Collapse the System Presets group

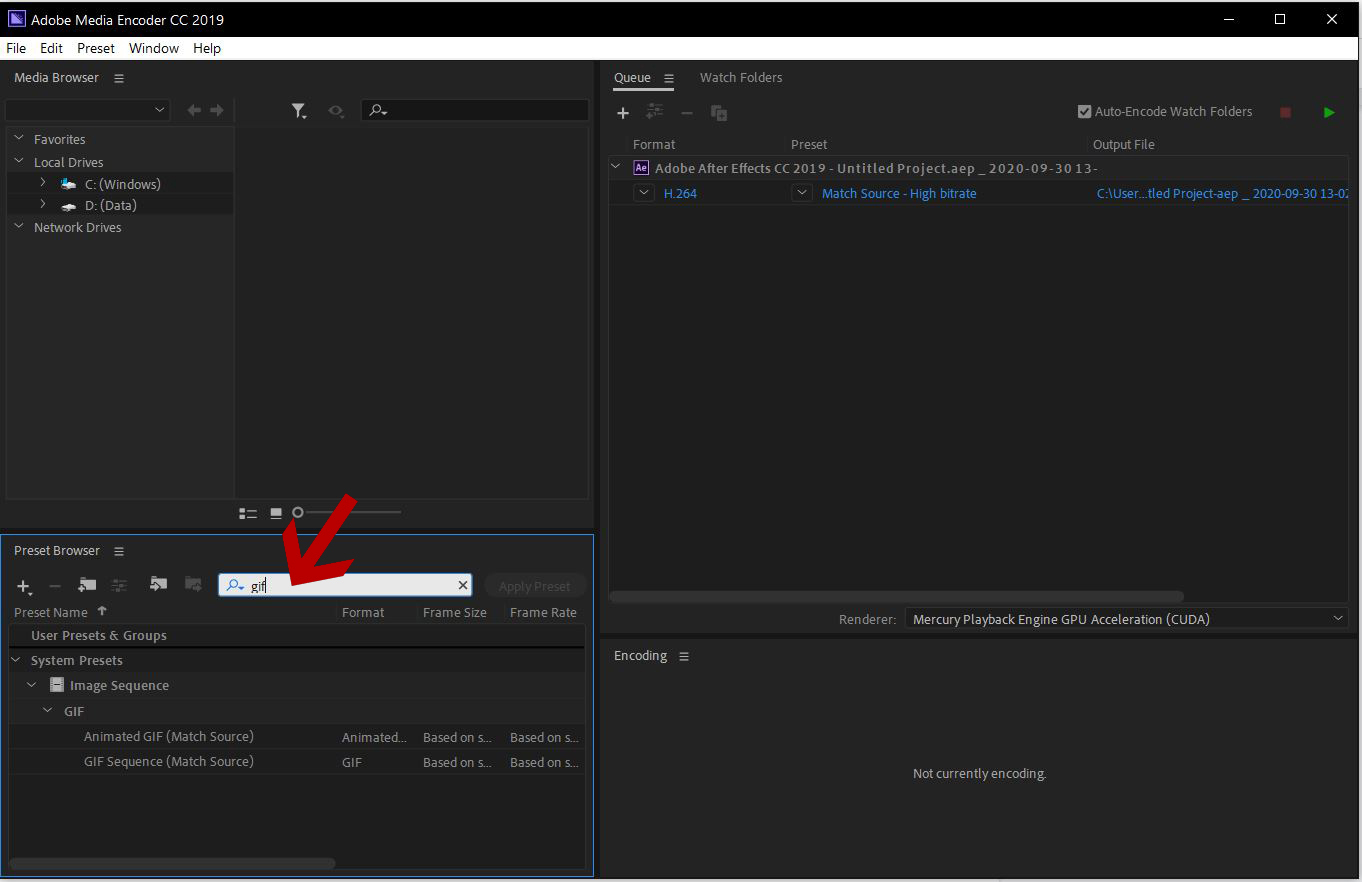pos(16,660)
